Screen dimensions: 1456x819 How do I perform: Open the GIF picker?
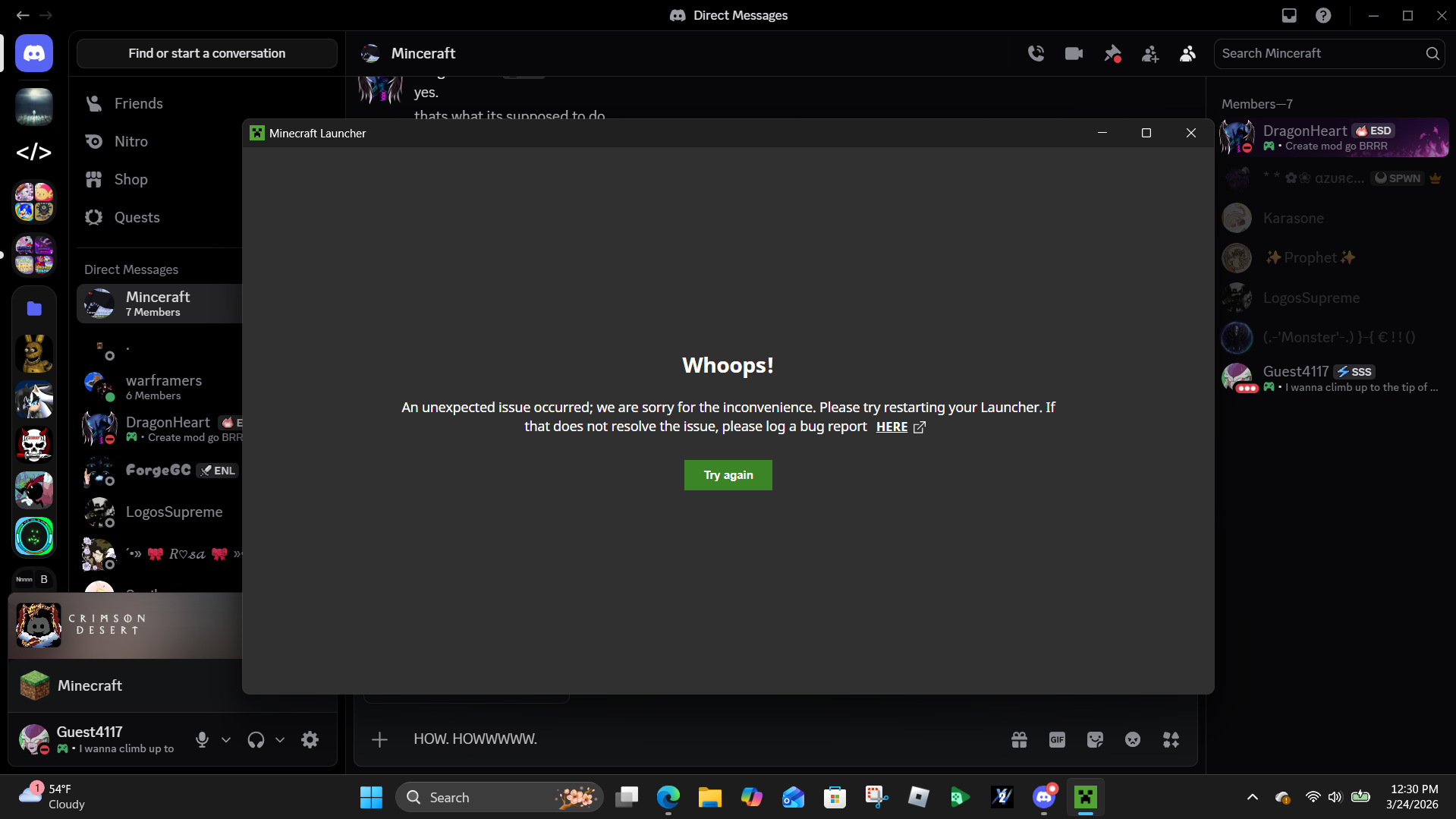click(x=1057, y=739)
